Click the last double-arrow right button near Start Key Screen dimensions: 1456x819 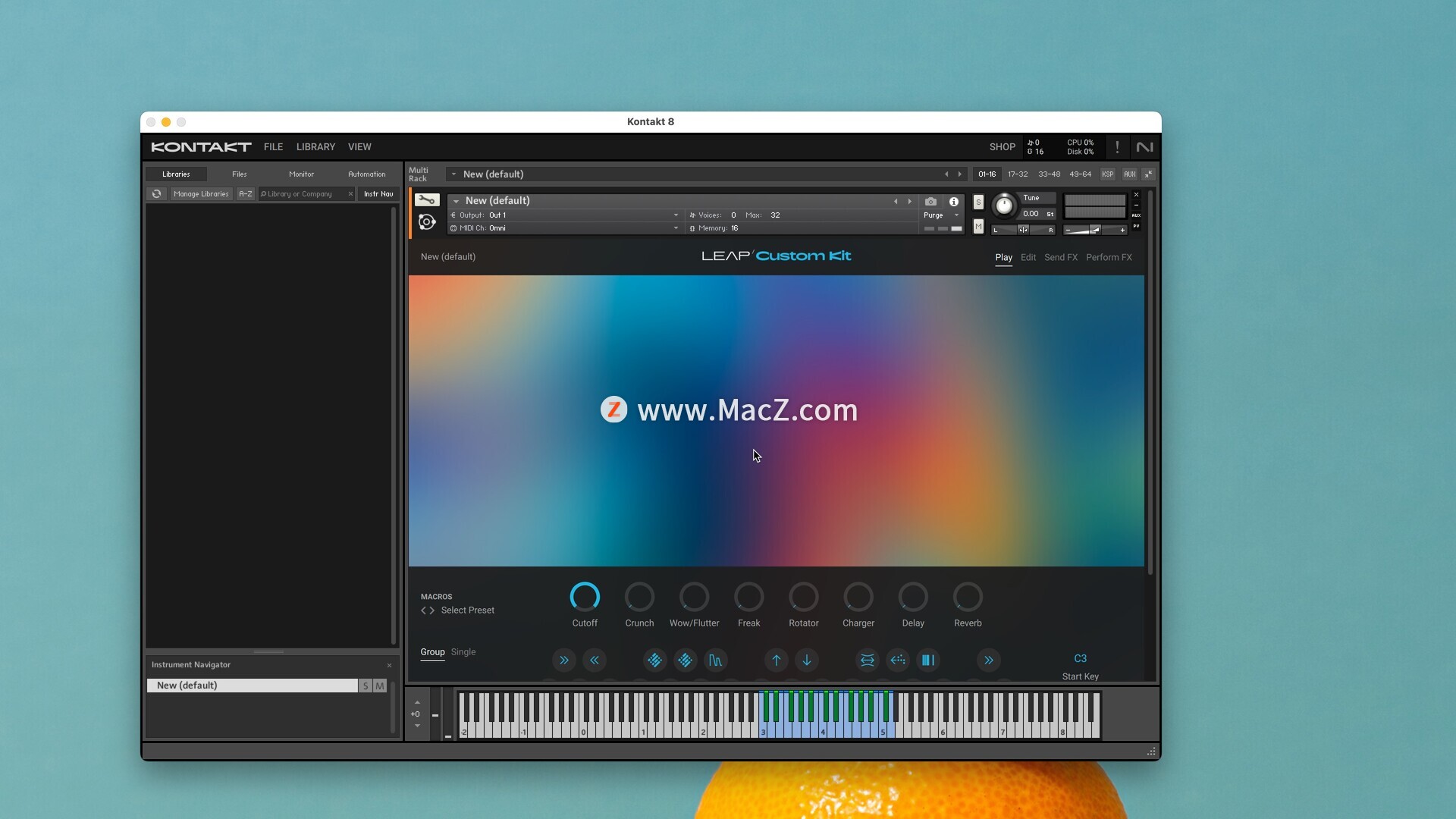(989, 661)
